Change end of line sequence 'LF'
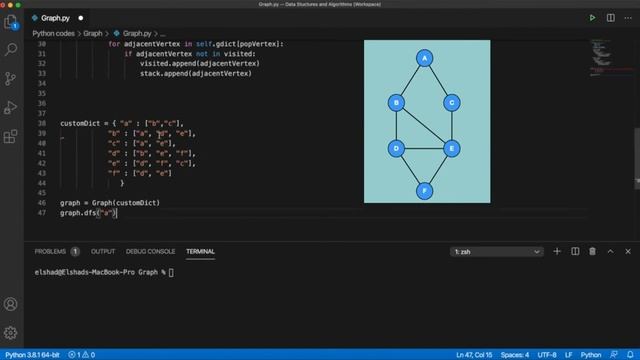Image resolution: width=640 pixels, height=360 pixels. coord(568,355)
